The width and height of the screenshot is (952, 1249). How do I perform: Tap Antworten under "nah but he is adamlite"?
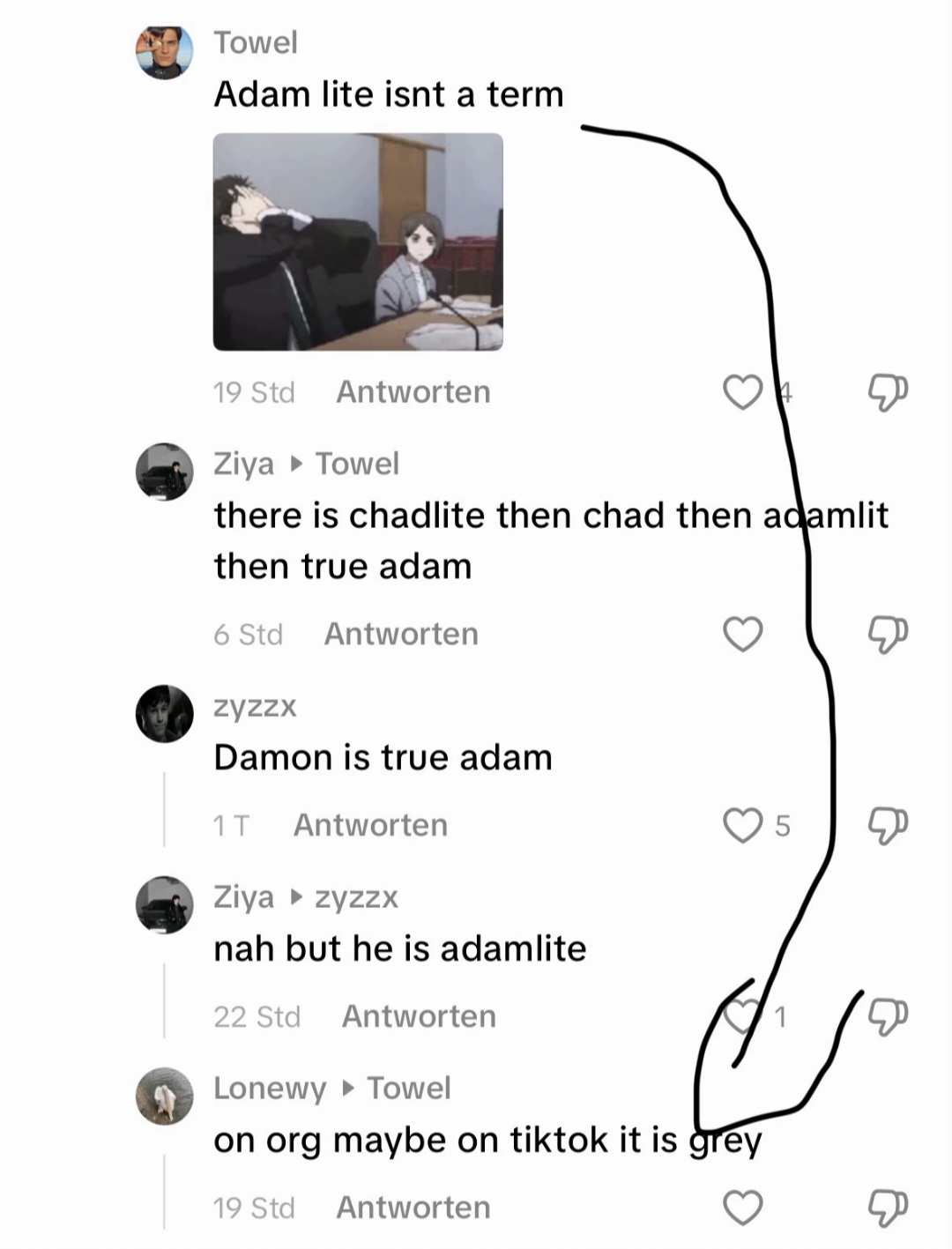point(419,1016)
